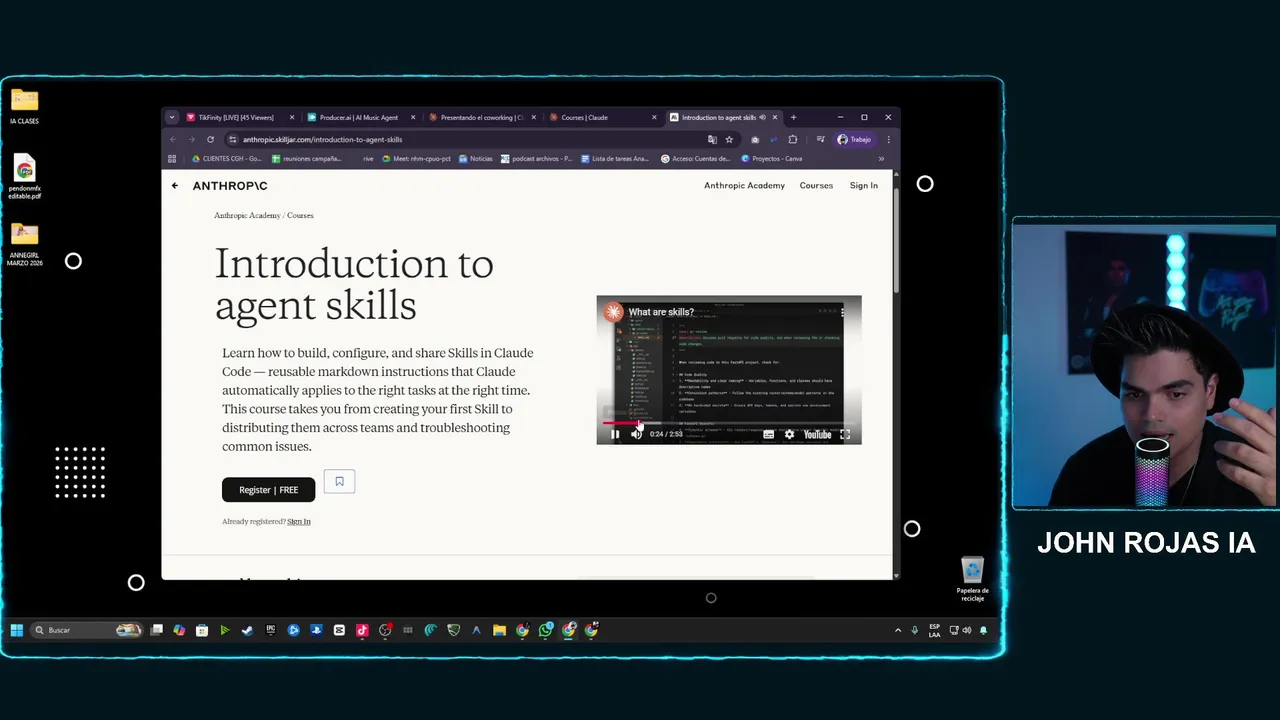Open Courses in the page header
The height and width of the screenshot is (720, 1280).
[x=816, y=185]
